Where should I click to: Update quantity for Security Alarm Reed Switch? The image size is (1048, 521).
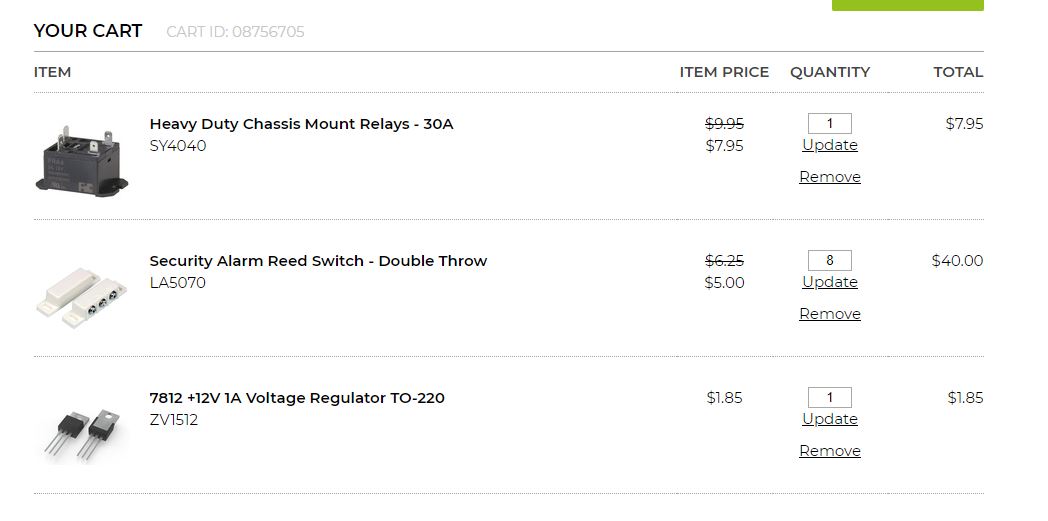[829, 282]
